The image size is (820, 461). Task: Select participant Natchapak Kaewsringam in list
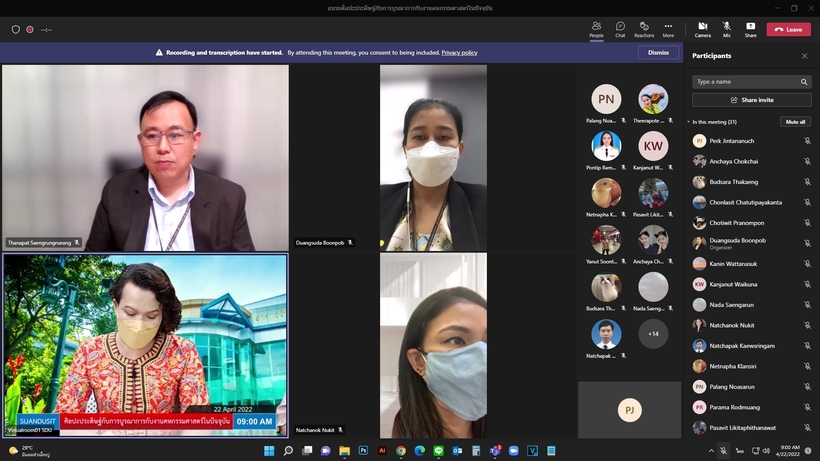pyautogui.click(x=751, y=345)
